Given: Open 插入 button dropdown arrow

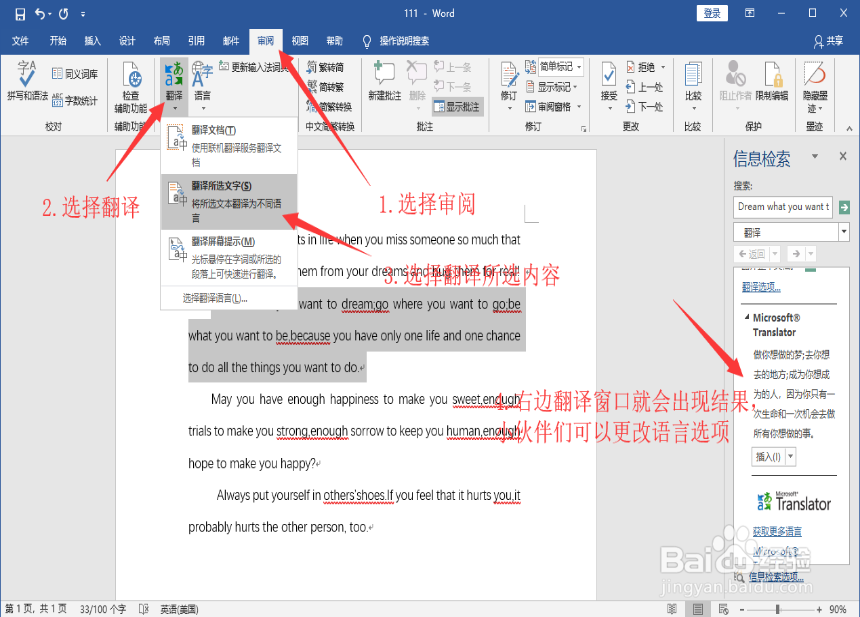Looking at the screenshot, I should [x=790, y=456].
